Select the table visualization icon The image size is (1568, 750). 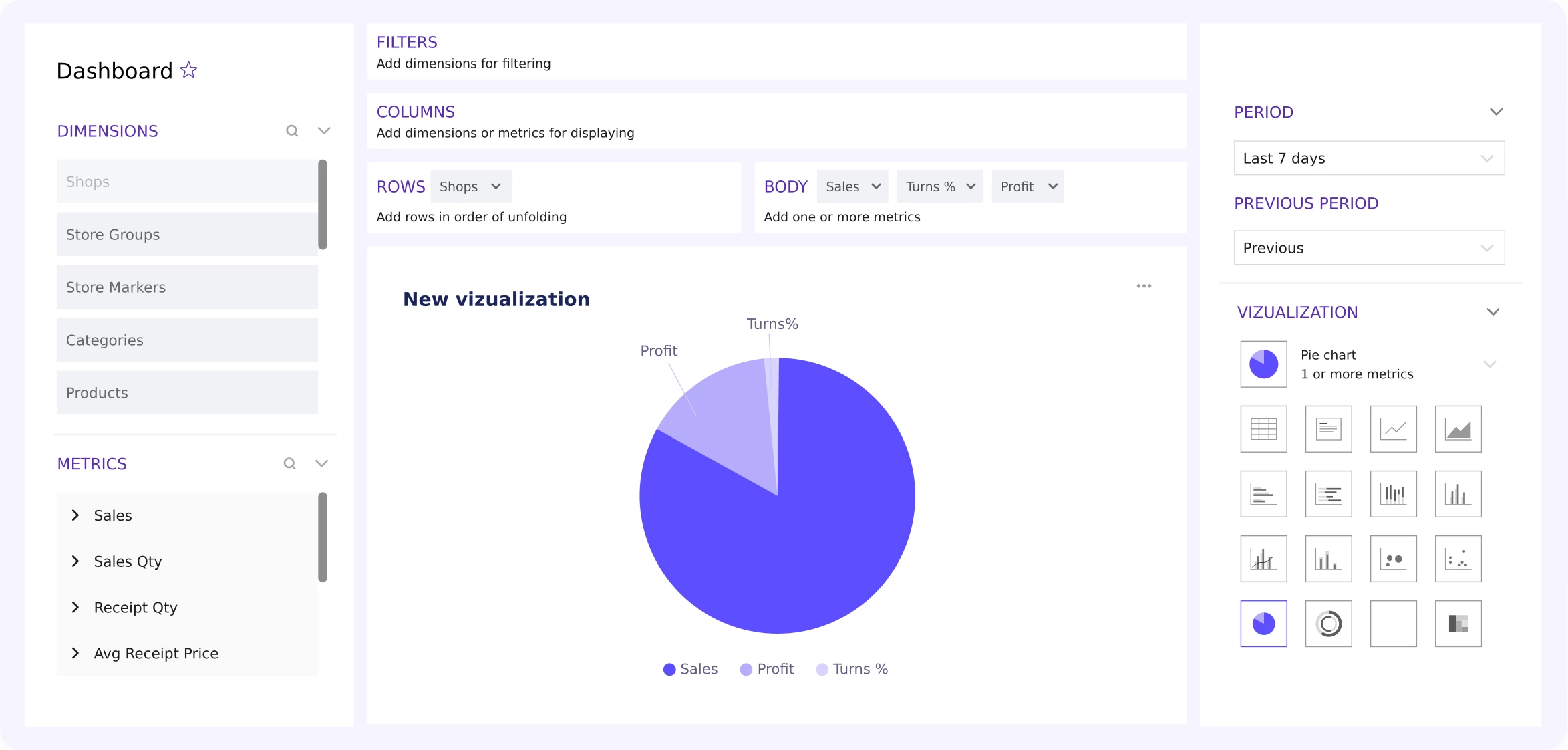point(1263,428)
